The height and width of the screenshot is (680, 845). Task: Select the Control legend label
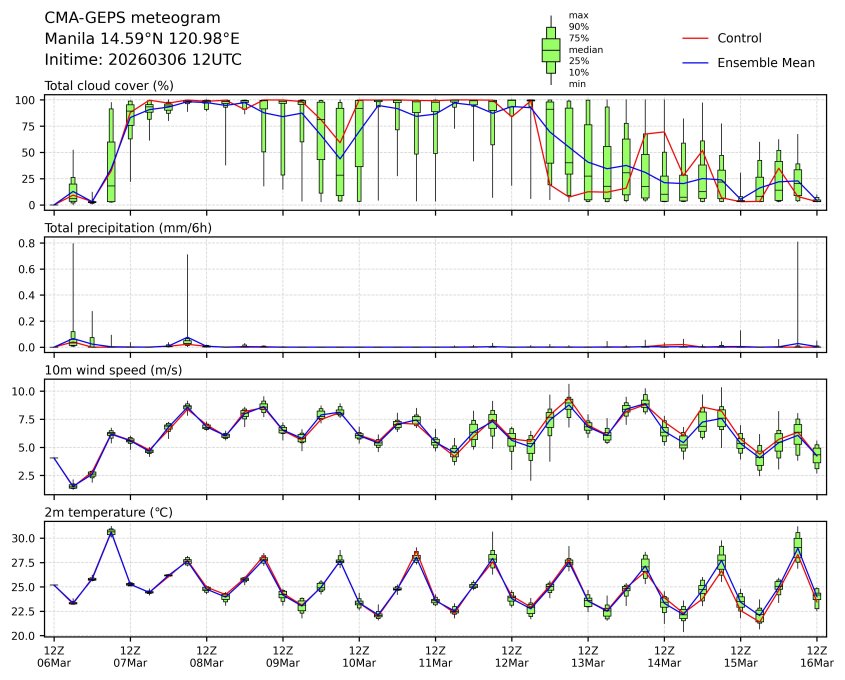tap(739, 38)
